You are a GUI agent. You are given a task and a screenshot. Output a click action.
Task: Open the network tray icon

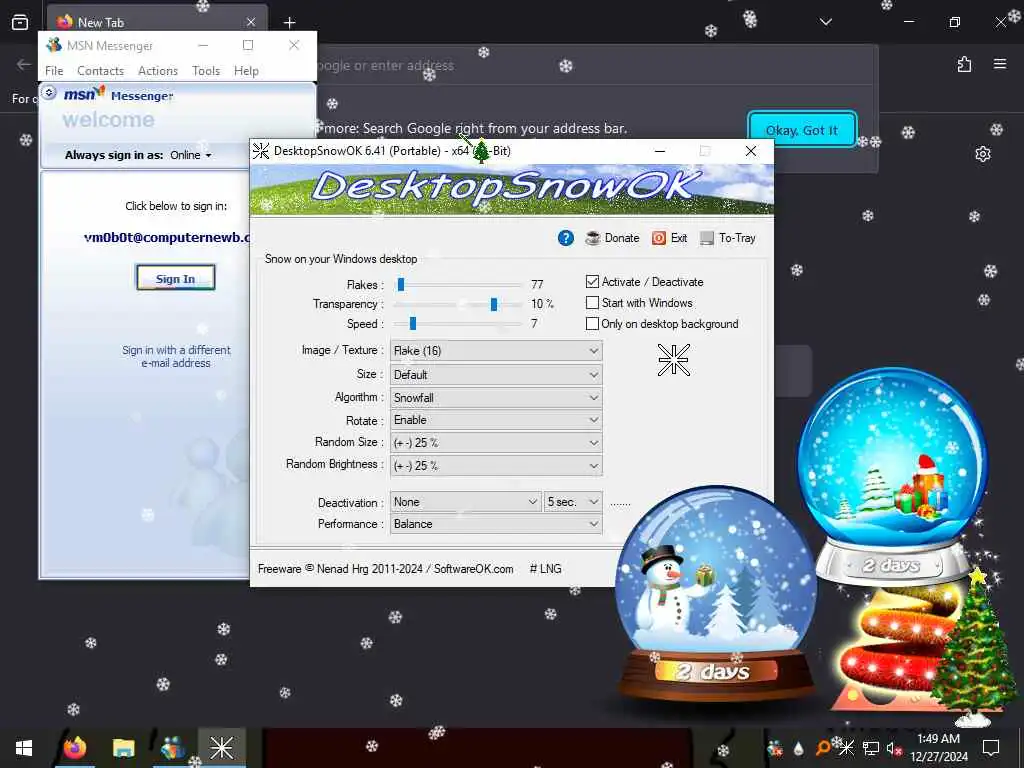coord(871,748)
